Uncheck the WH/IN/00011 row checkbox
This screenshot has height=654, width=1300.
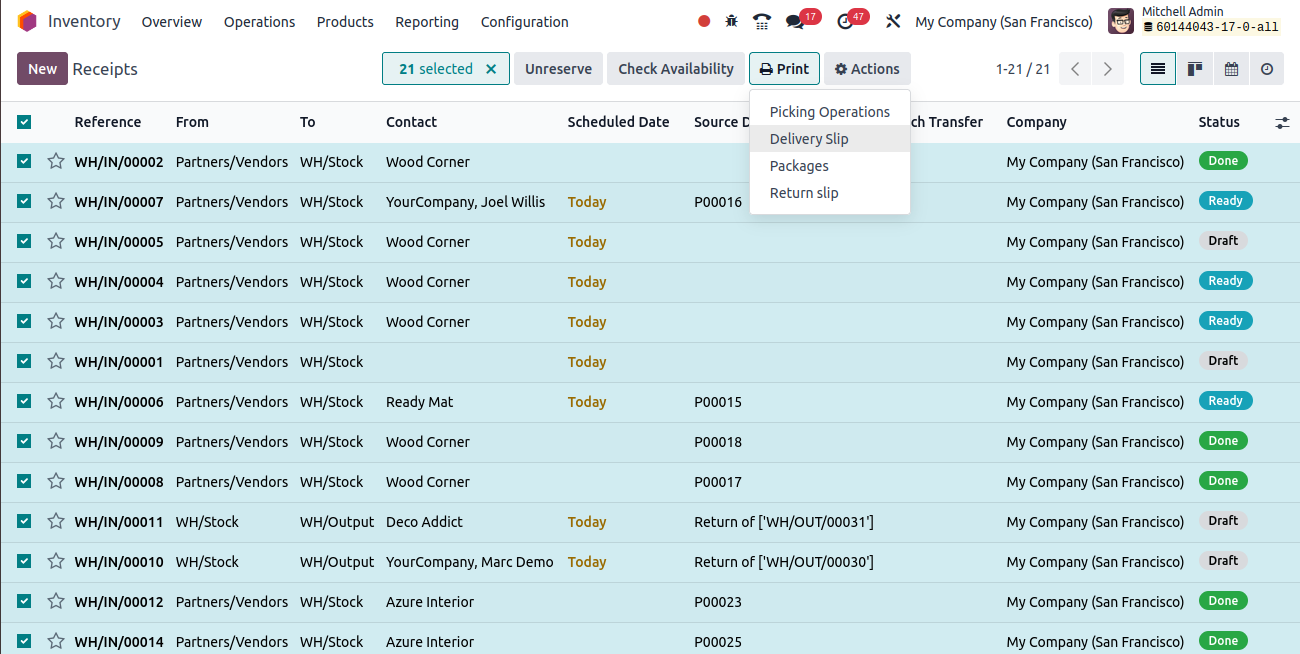point(24,521)
